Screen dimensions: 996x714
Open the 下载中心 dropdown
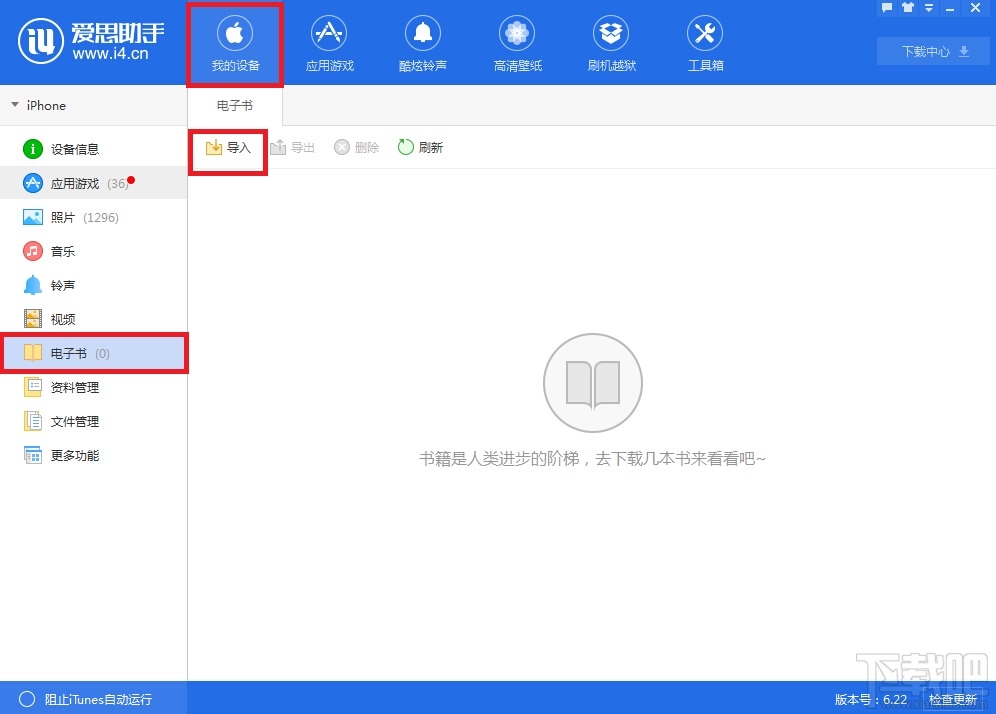[931, 51]
